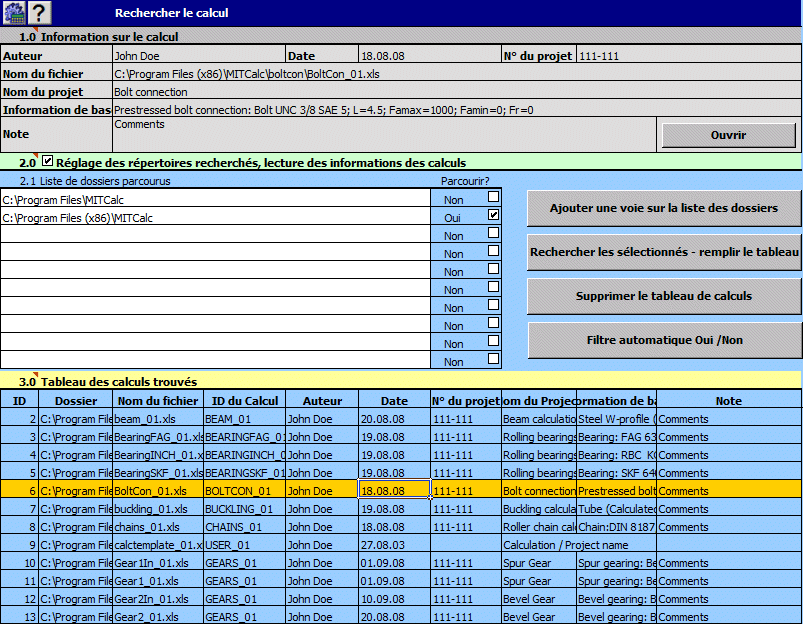The image size is (803, 624).
Task: Click the MITCalc calculator icon
Action: coord(14,13)
